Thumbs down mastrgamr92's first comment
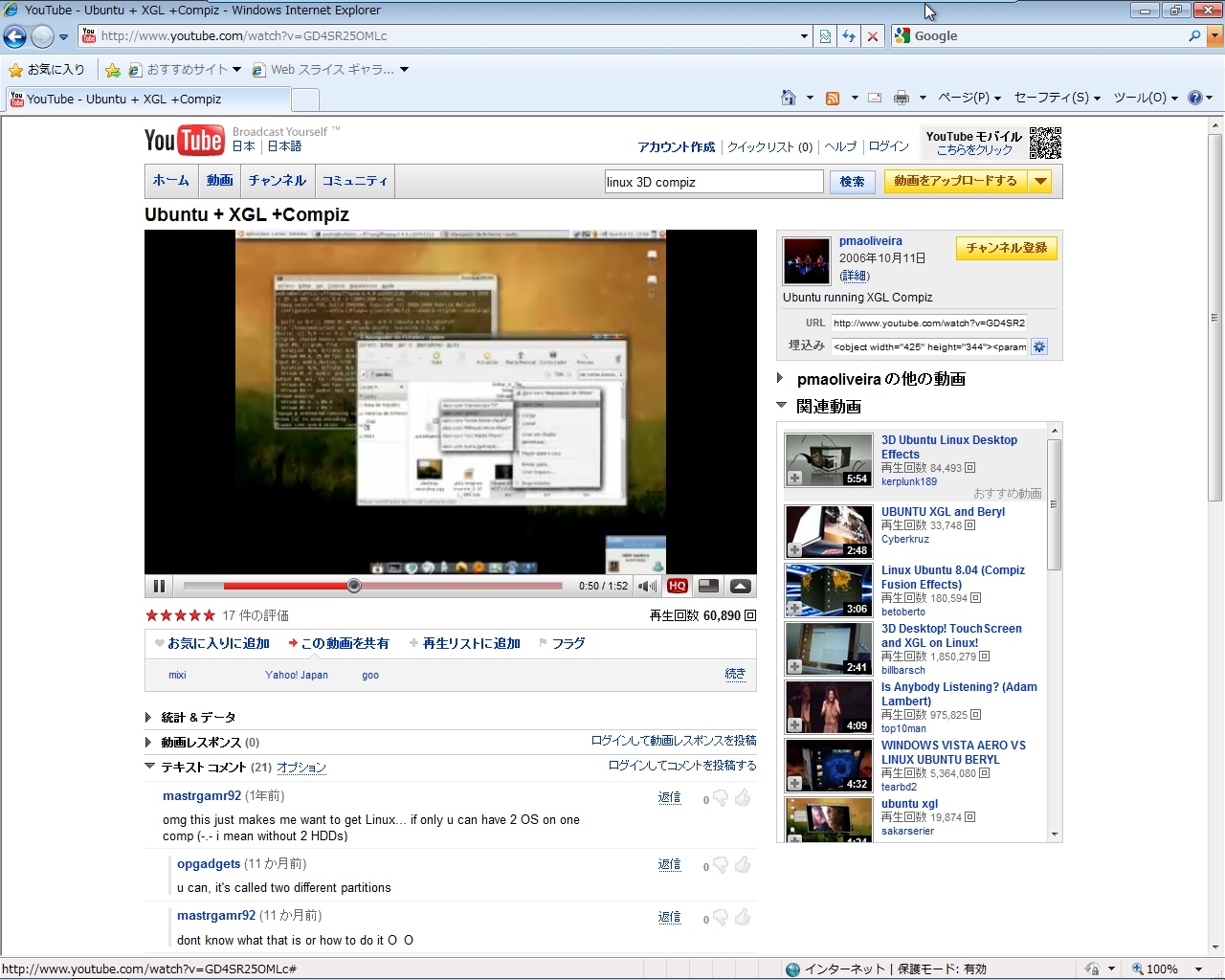1225x980 pixels. click(721, 798)
